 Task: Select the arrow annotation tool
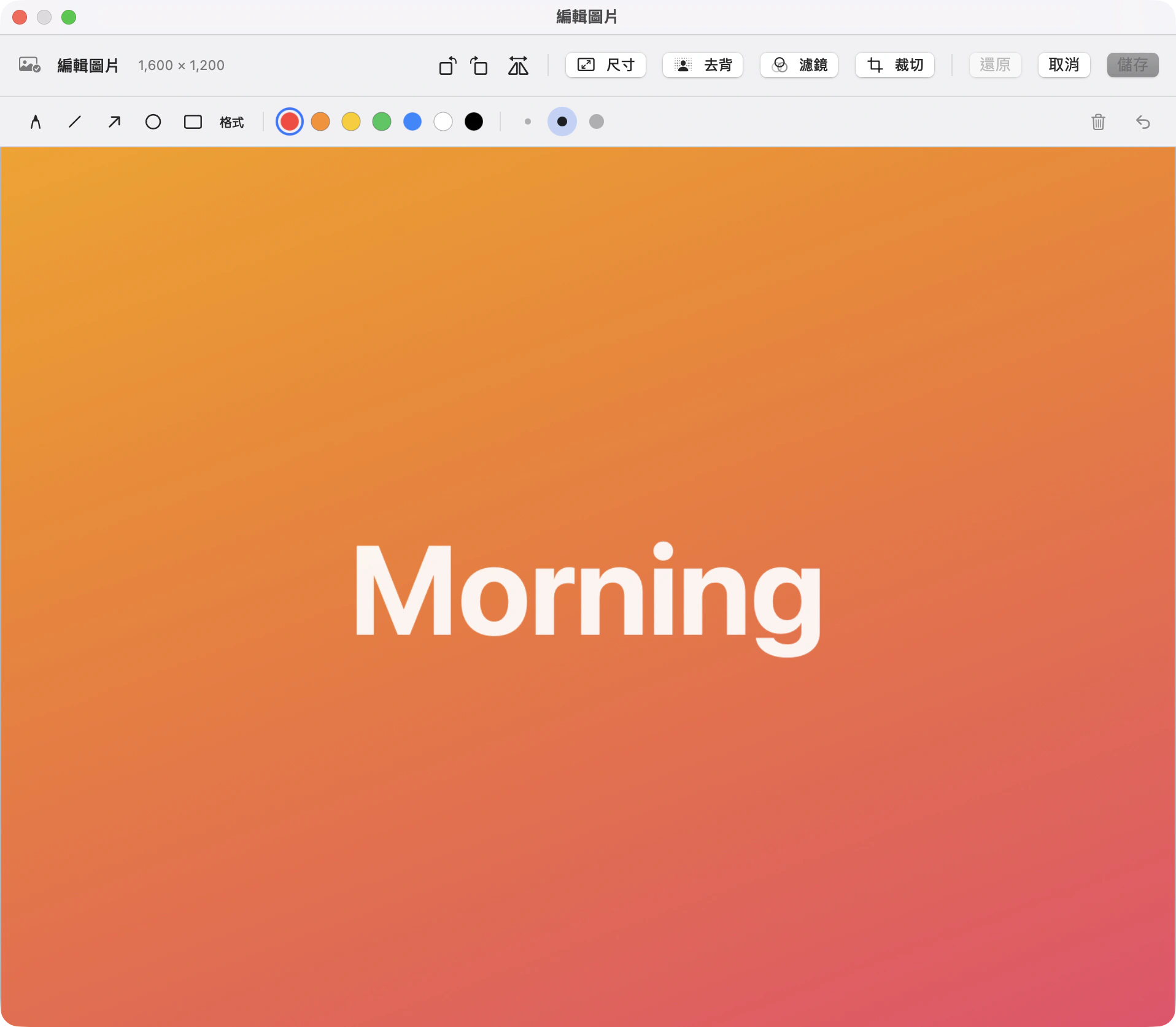114,122
